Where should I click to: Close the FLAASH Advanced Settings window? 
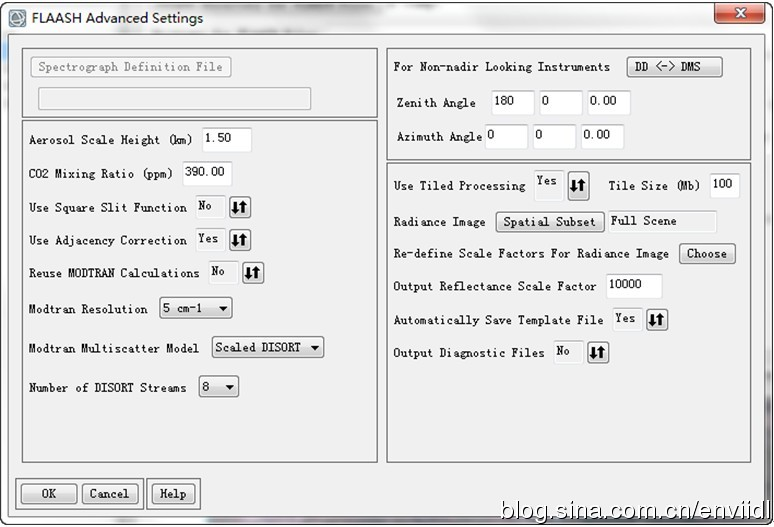coord(739,13)
